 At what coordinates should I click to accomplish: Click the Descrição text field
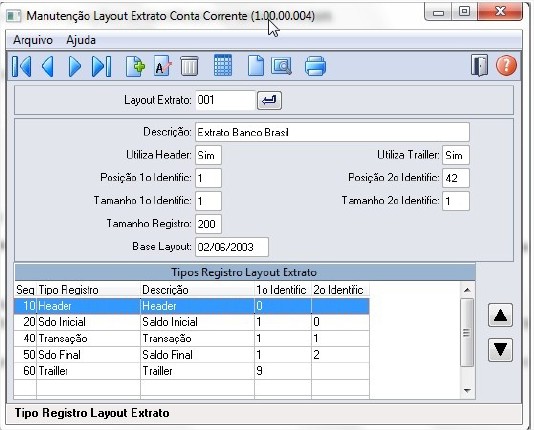pos(332,132)
